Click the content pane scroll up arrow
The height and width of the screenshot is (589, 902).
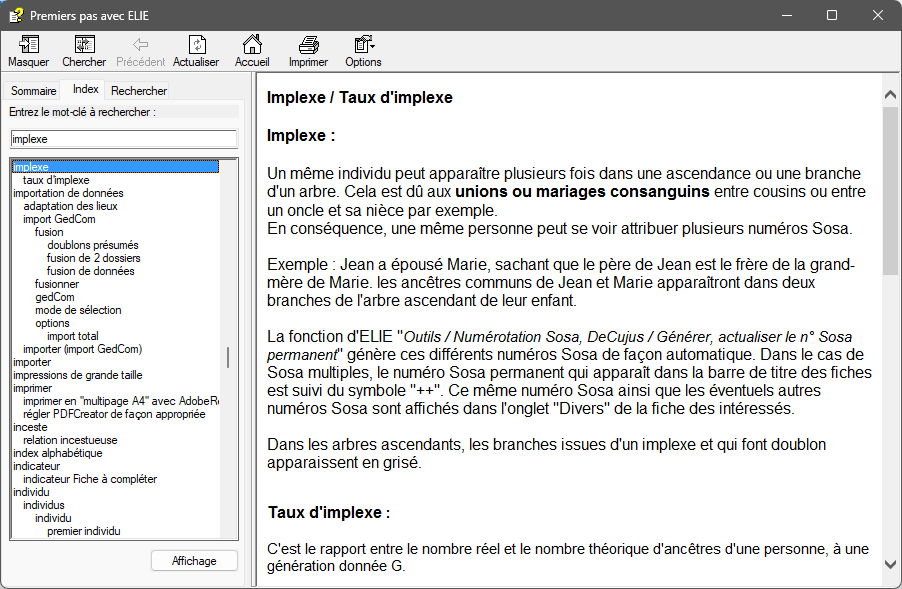[890, 95]
